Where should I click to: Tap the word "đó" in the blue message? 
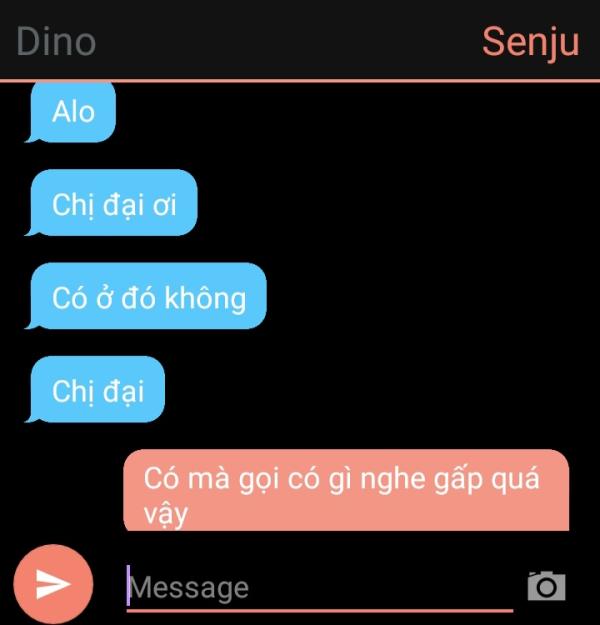coord(138,297)
